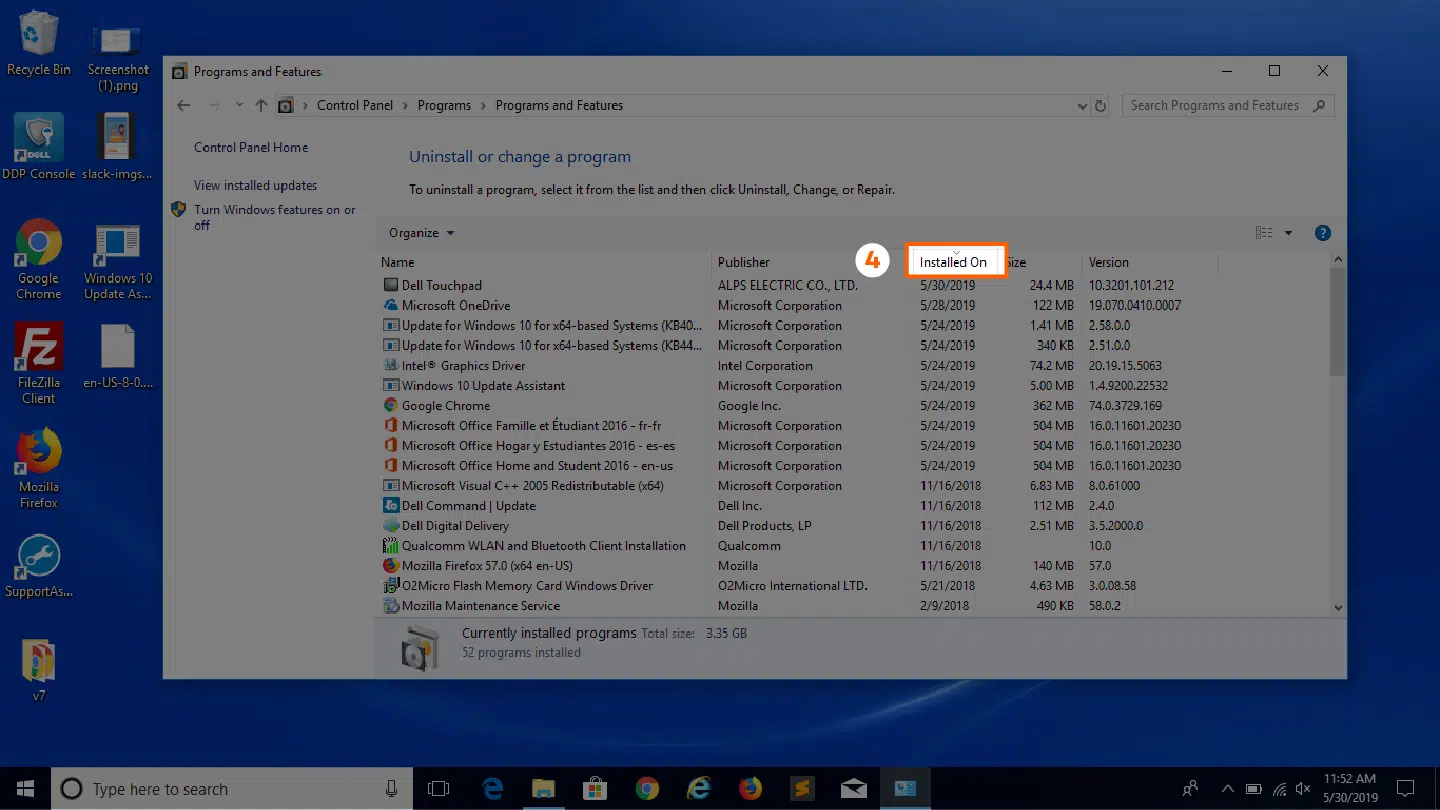Click the help question mark icon
1440x810 pixels.
pos(1323,233)
